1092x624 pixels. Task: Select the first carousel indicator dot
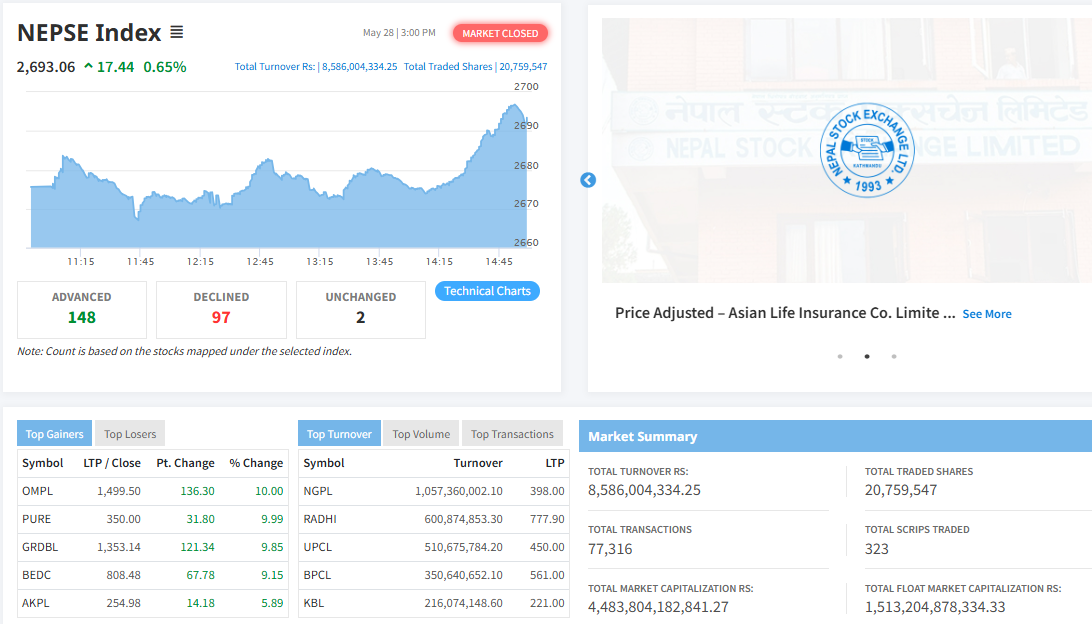(839, 356)
